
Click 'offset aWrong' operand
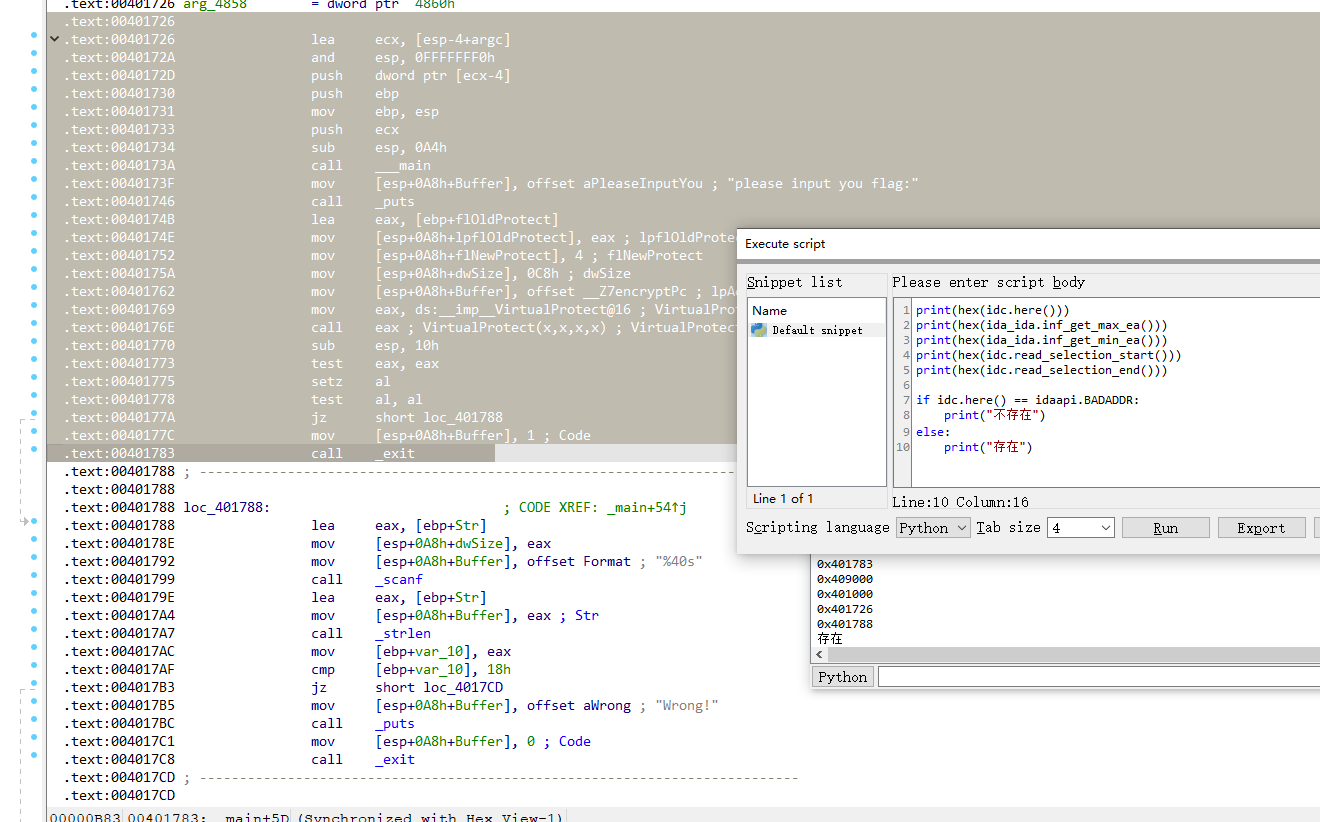pos(579,706)
